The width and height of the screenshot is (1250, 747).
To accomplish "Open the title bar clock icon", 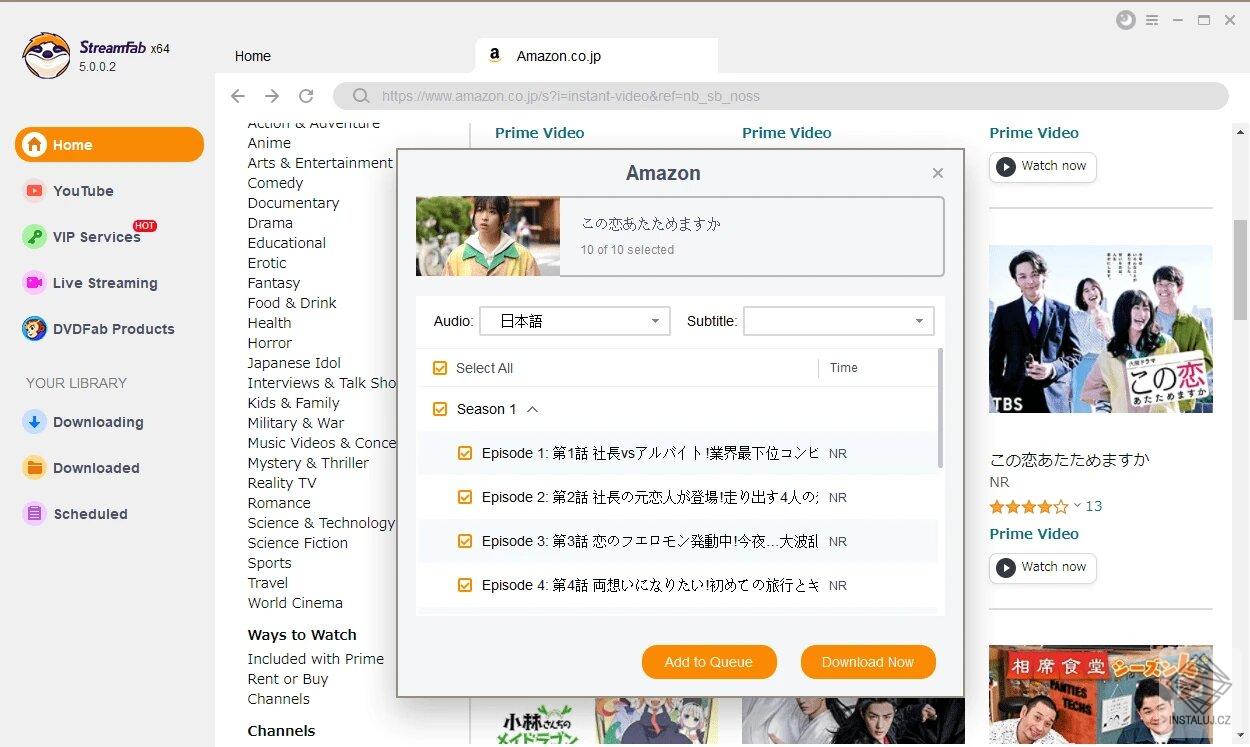I will point(1125,20).
